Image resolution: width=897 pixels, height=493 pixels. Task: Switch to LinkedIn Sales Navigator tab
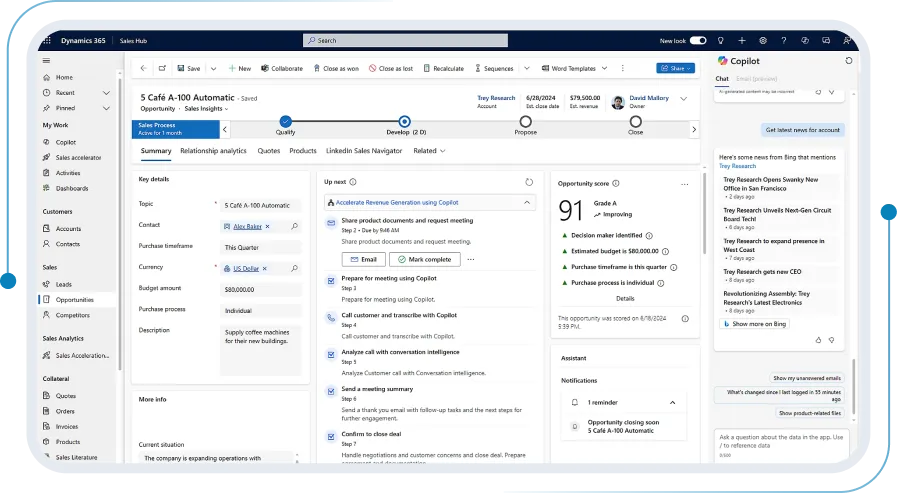364,151
